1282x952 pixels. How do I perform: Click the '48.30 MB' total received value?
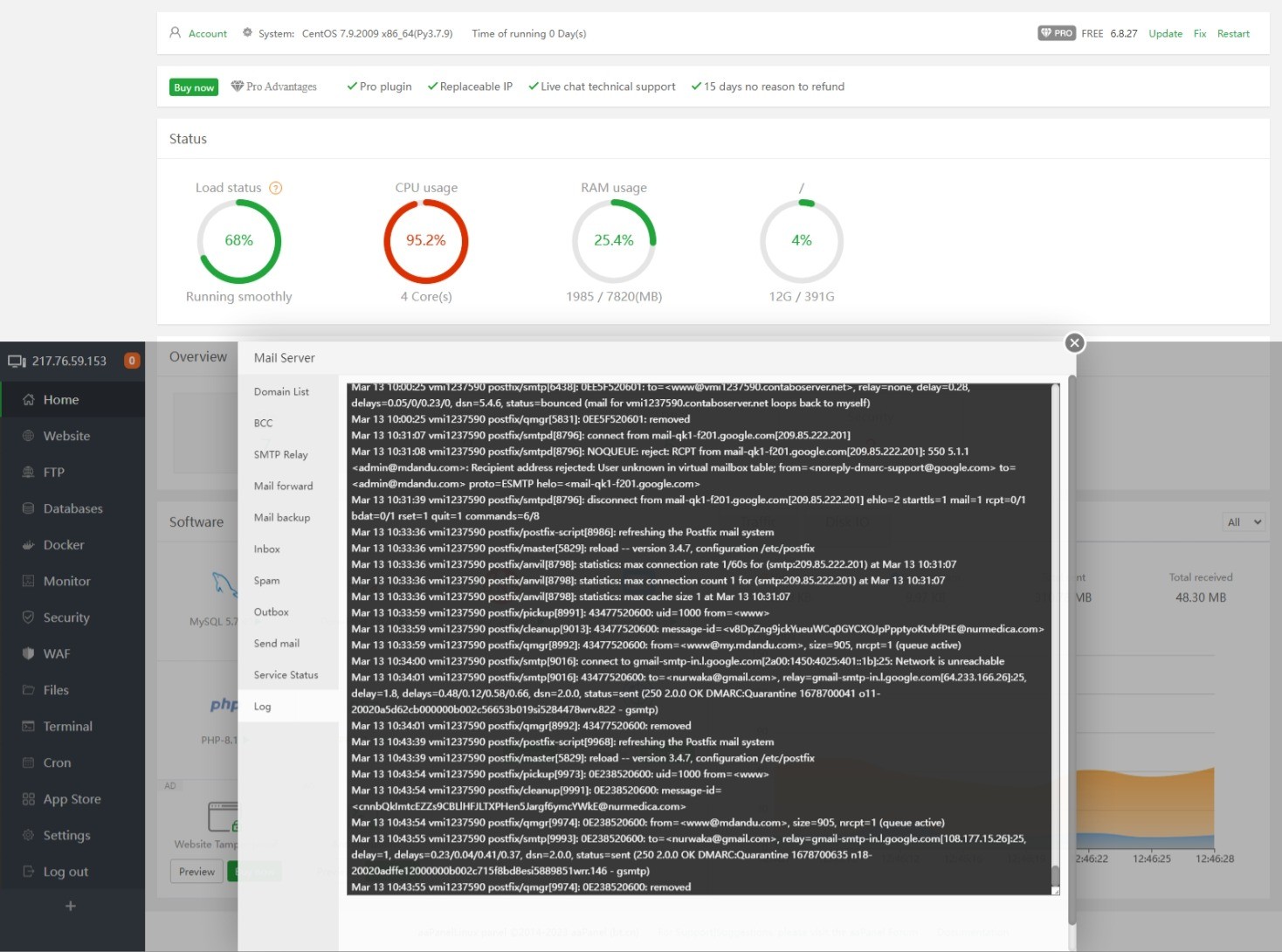click(x=1201, y=598)
